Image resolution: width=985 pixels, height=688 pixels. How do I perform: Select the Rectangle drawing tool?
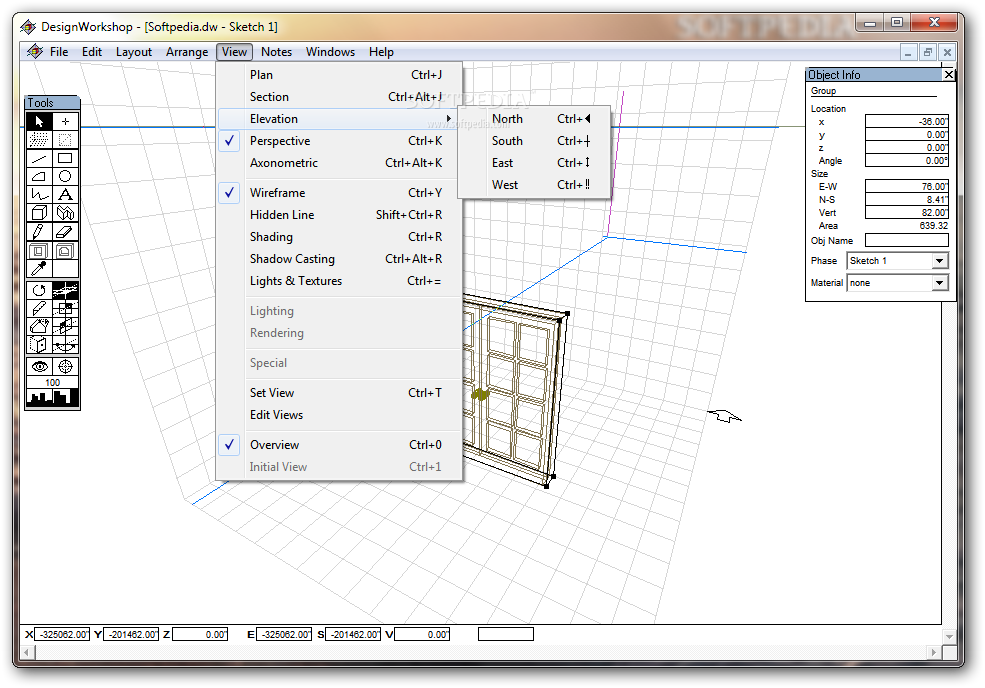click(65, 158)
